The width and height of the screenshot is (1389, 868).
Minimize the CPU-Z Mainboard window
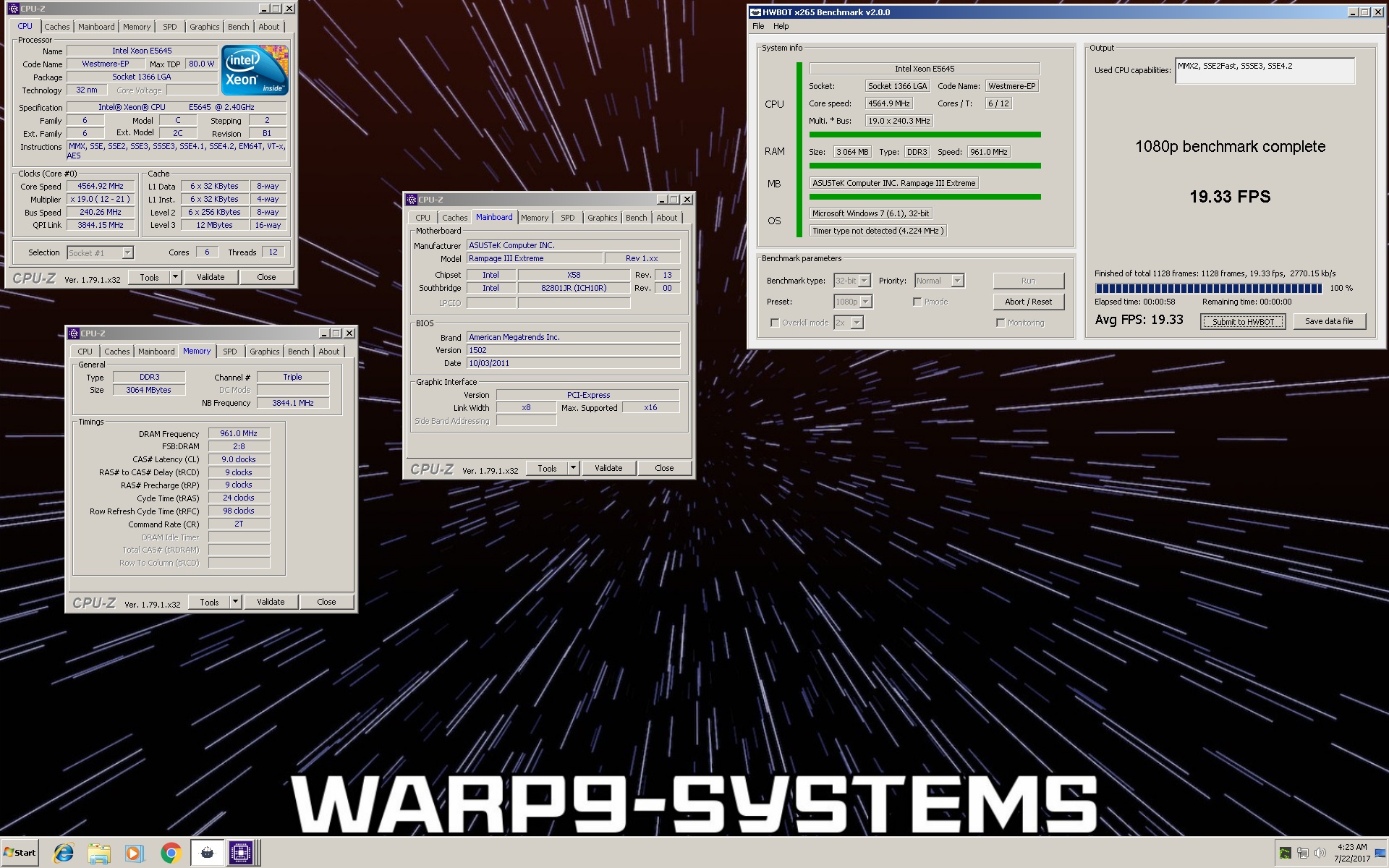[661, 200]
